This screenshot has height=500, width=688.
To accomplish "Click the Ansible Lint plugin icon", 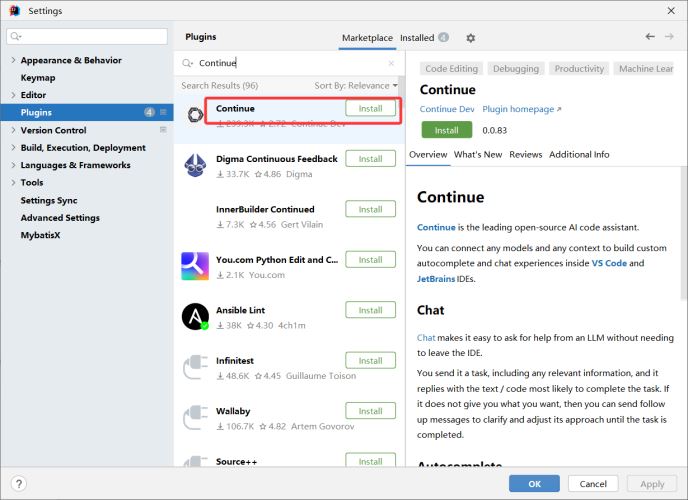I will coord(195,316).
